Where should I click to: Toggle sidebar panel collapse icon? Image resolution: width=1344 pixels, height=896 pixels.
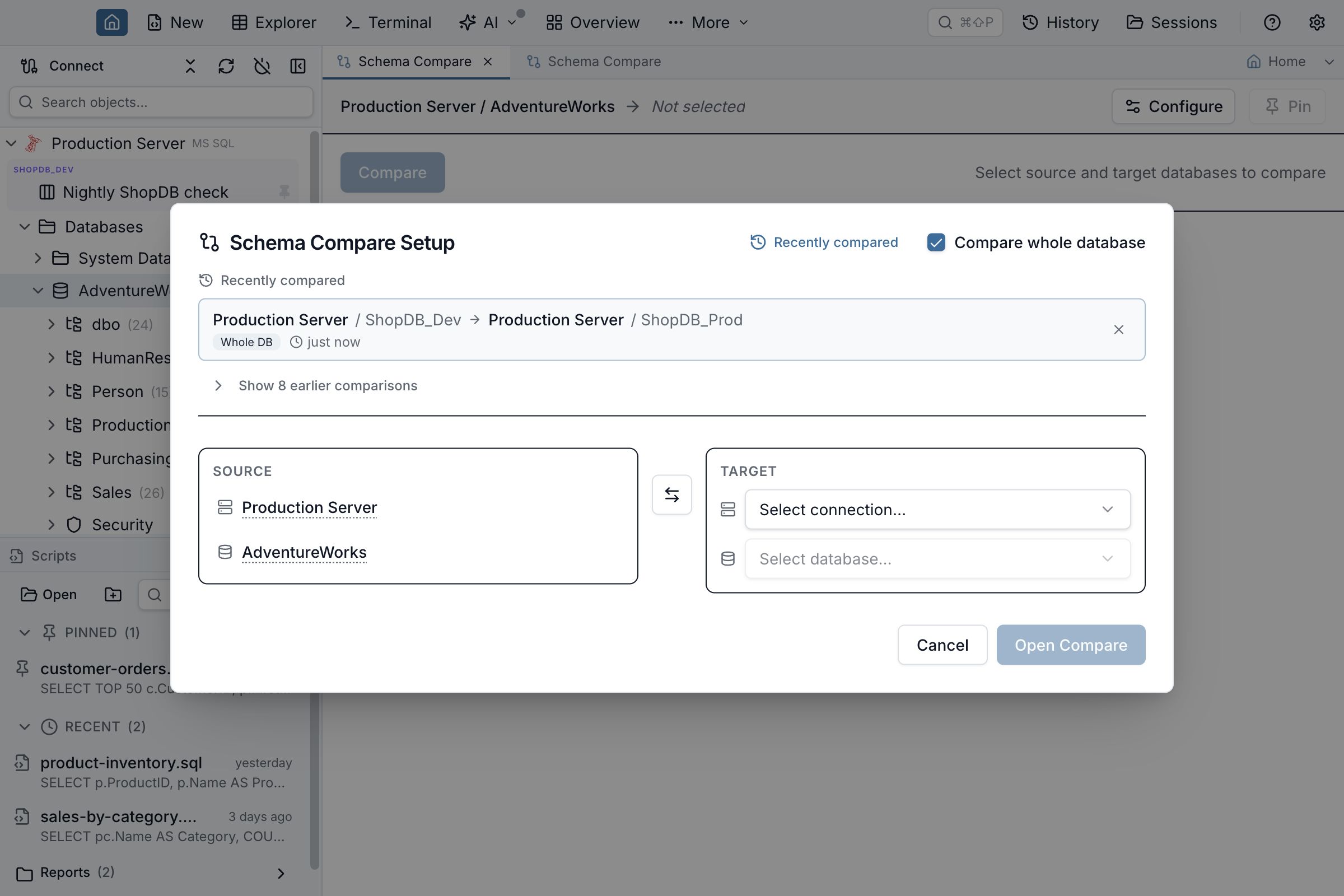(x=298, y=66)
